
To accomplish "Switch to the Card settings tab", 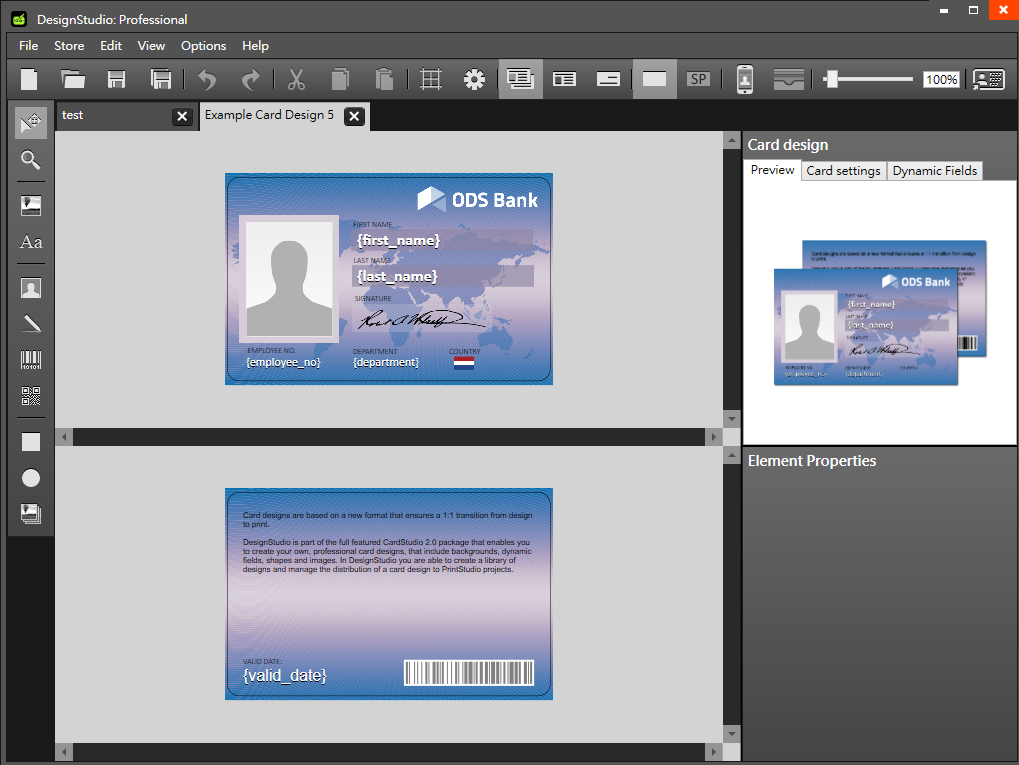I will [843, 170].
